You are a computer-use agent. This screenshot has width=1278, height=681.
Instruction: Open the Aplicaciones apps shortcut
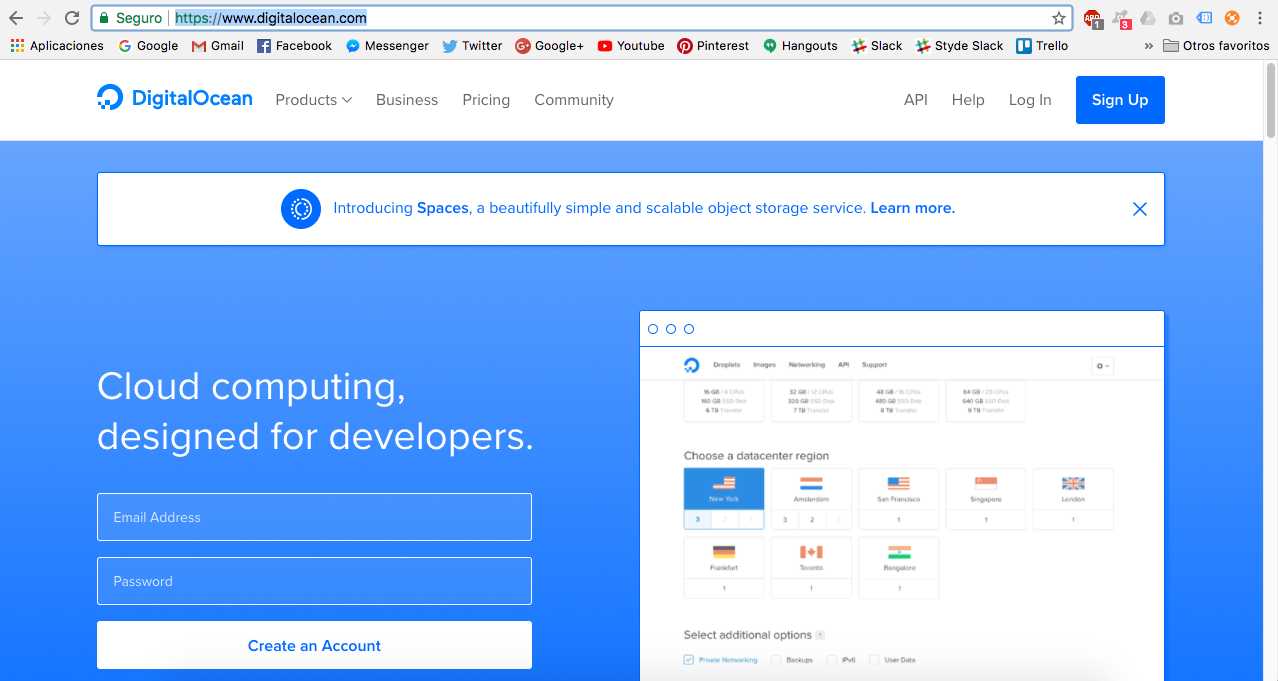[57, 46]
